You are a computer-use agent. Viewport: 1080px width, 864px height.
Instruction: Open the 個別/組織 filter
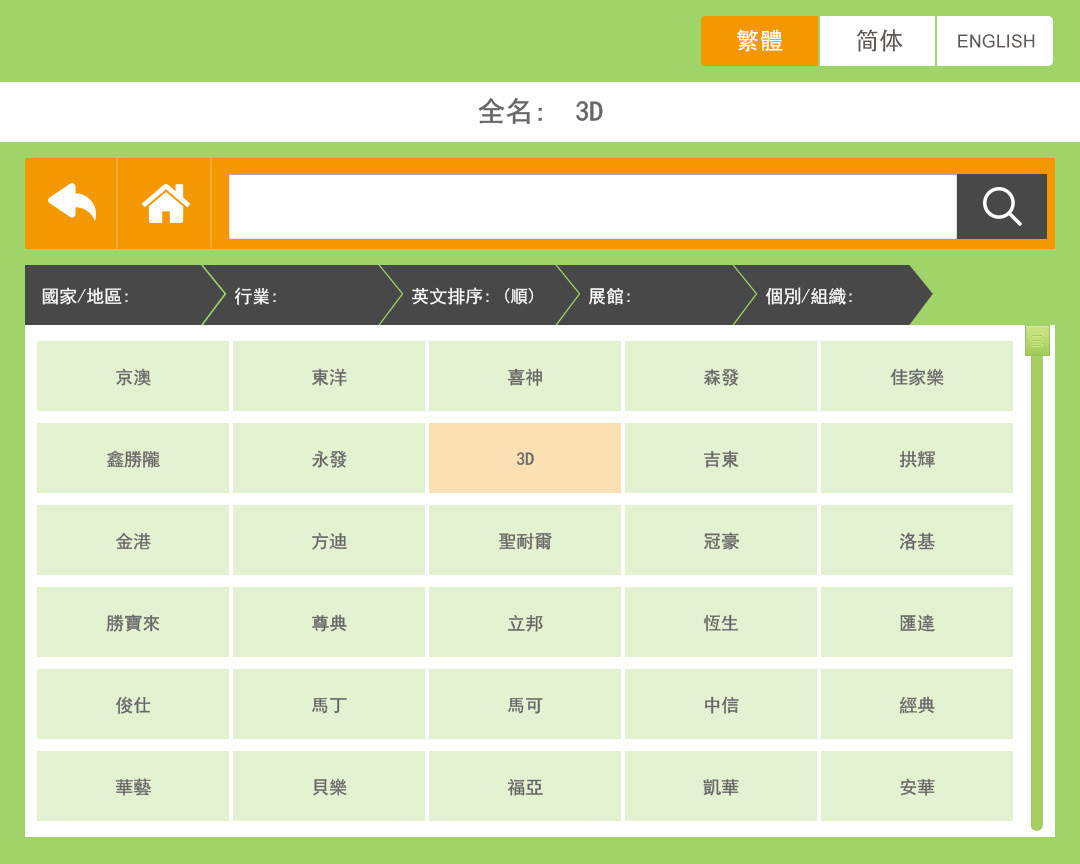830,296
